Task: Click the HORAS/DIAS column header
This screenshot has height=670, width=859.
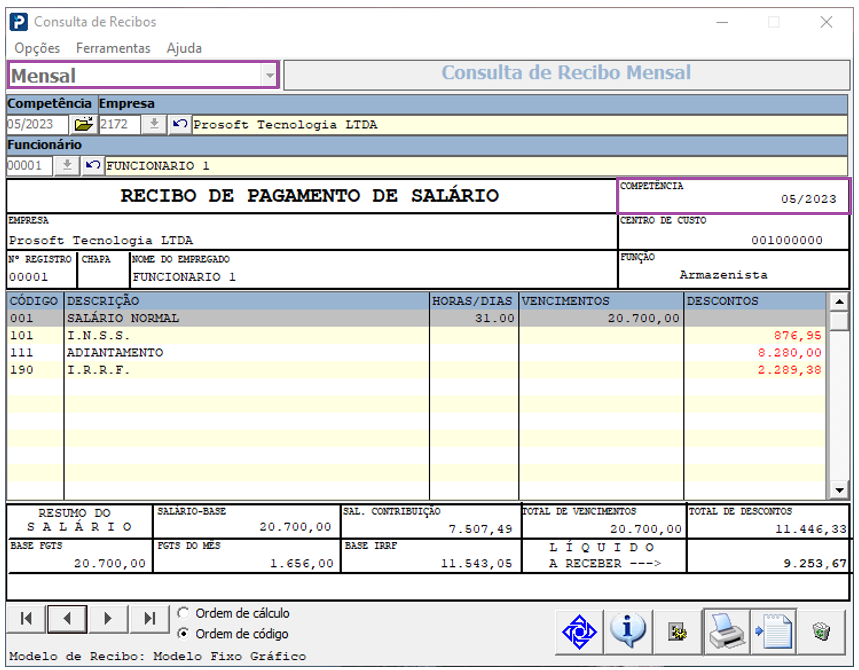Action: (472, 301)
